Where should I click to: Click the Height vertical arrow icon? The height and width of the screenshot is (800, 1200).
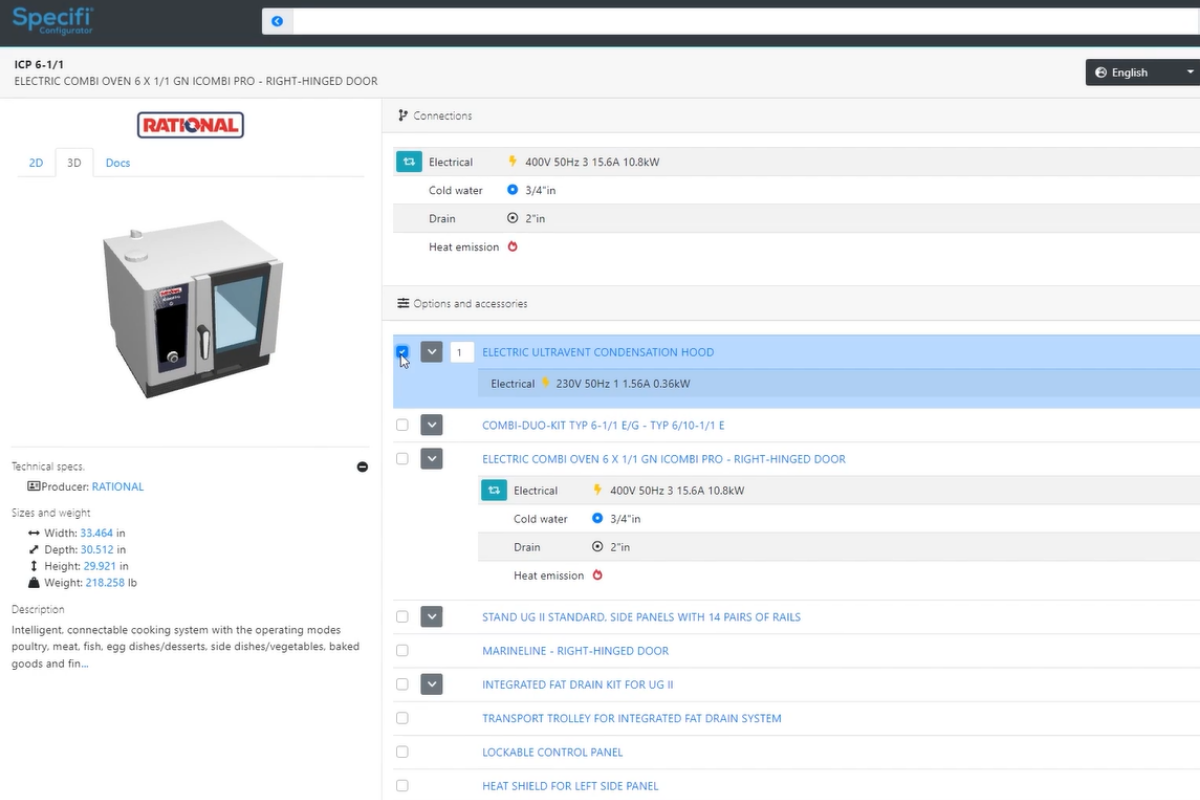point(34,566)
